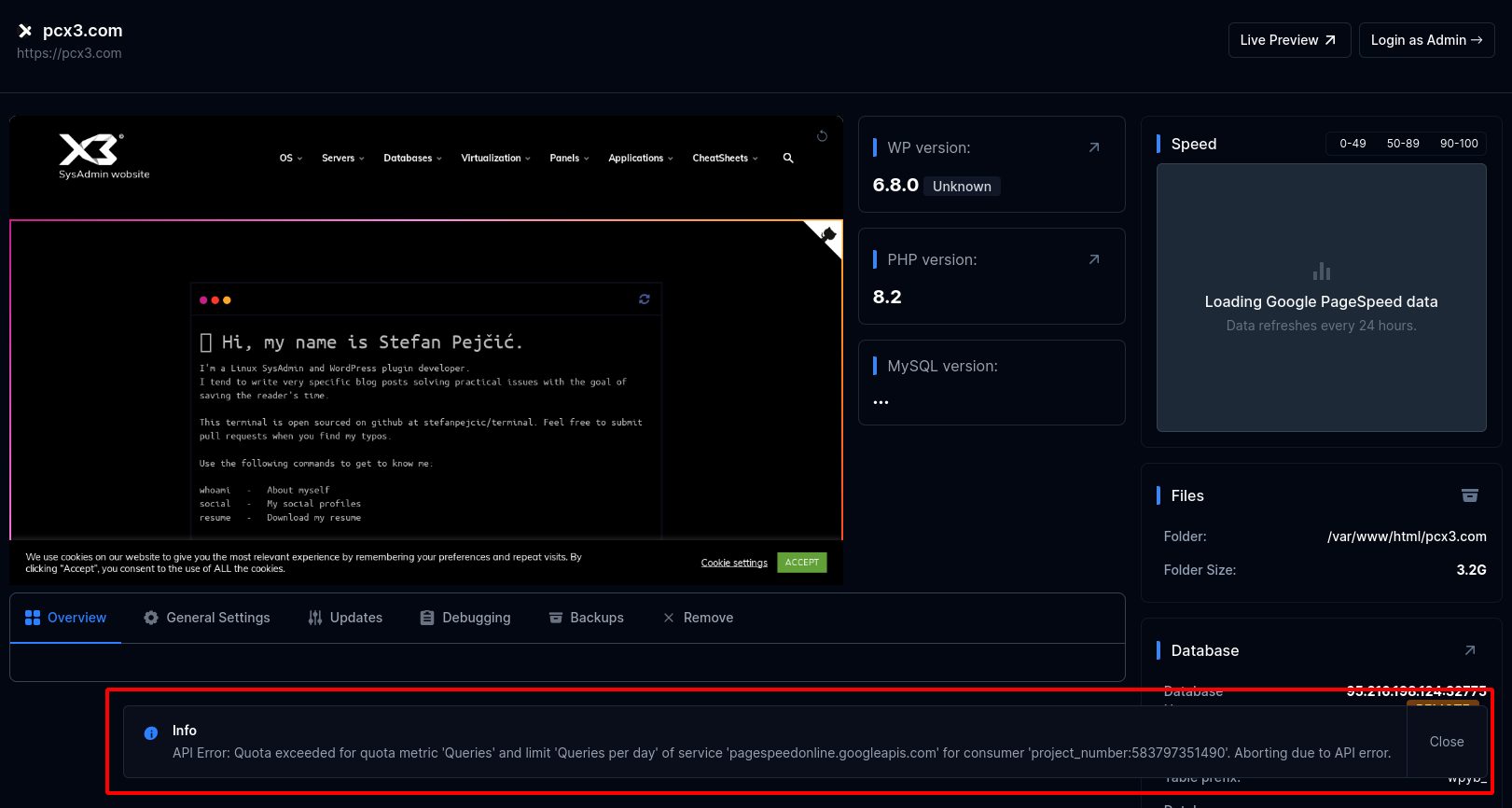Expand the Virtualization dropdown menu

(x=496, y=159)
